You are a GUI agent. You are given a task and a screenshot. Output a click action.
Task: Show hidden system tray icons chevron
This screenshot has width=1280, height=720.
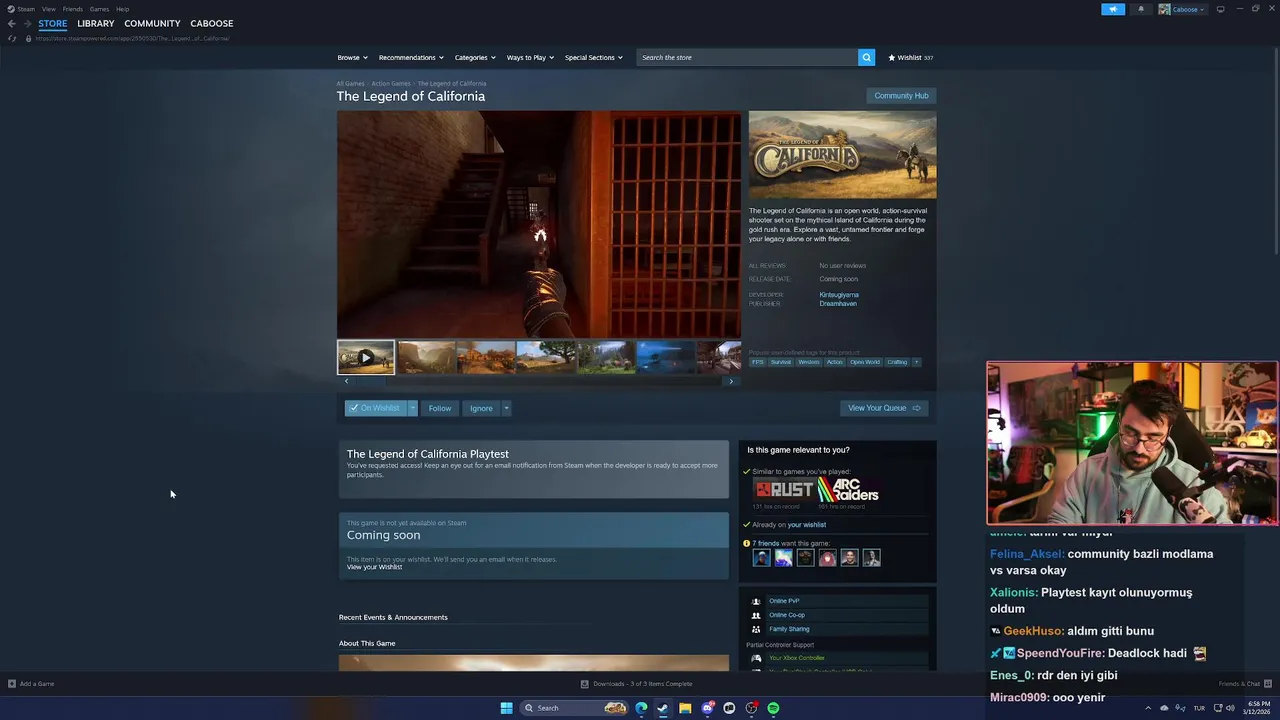(1148, 708)
